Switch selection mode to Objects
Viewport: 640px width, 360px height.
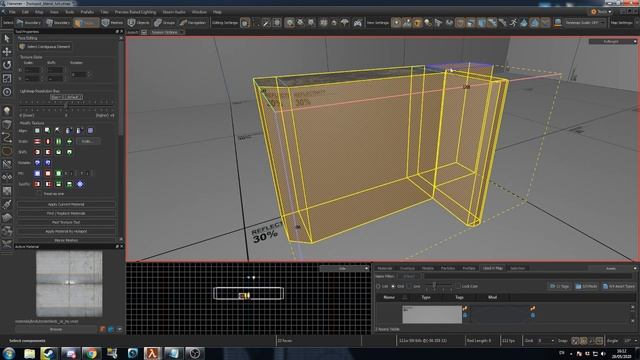(139, 23)
